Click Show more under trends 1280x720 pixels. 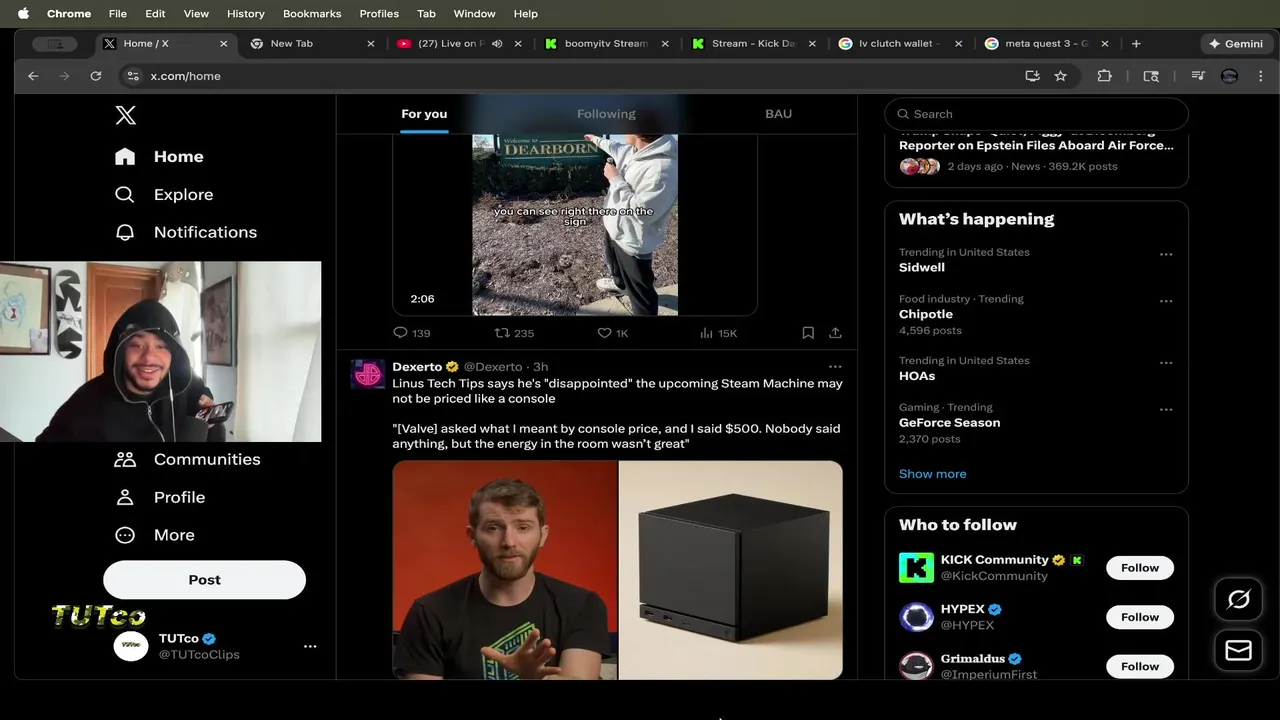pos(932,474)
